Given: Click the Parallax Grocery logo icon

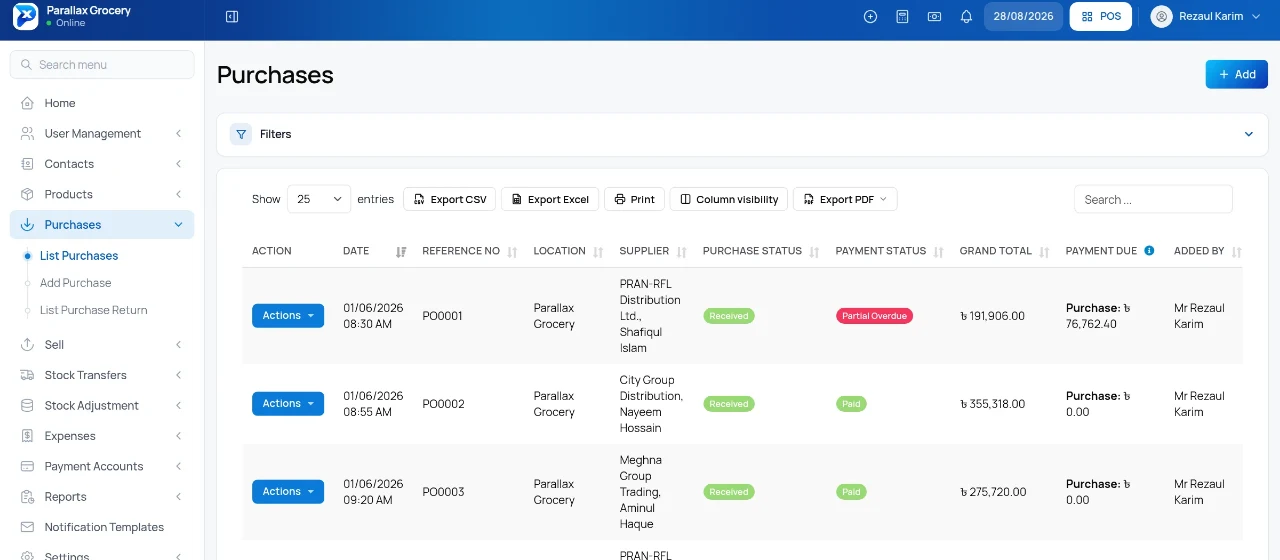Looking at the screenshot, I should (25, 16).
